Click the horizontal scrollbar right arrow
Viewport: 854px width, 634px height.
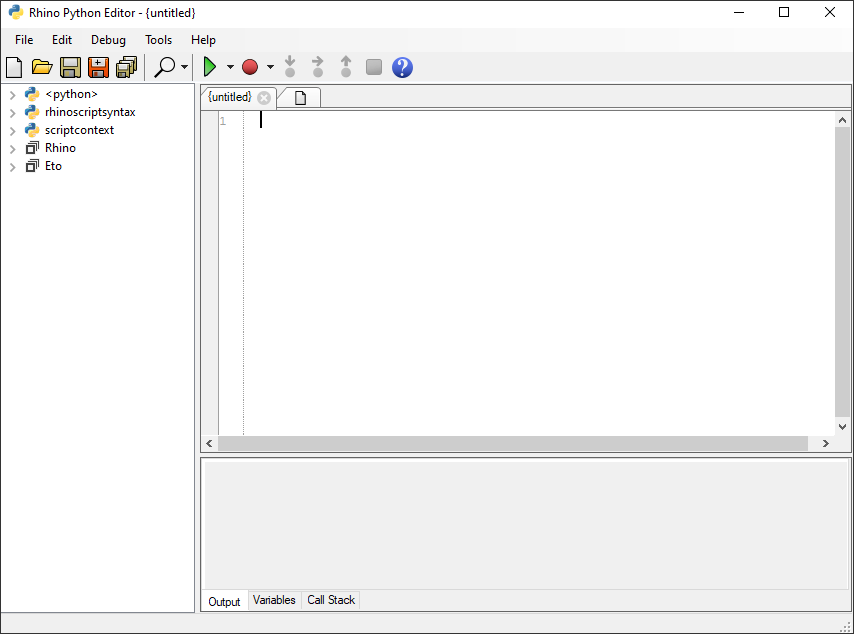pos(826,443)
